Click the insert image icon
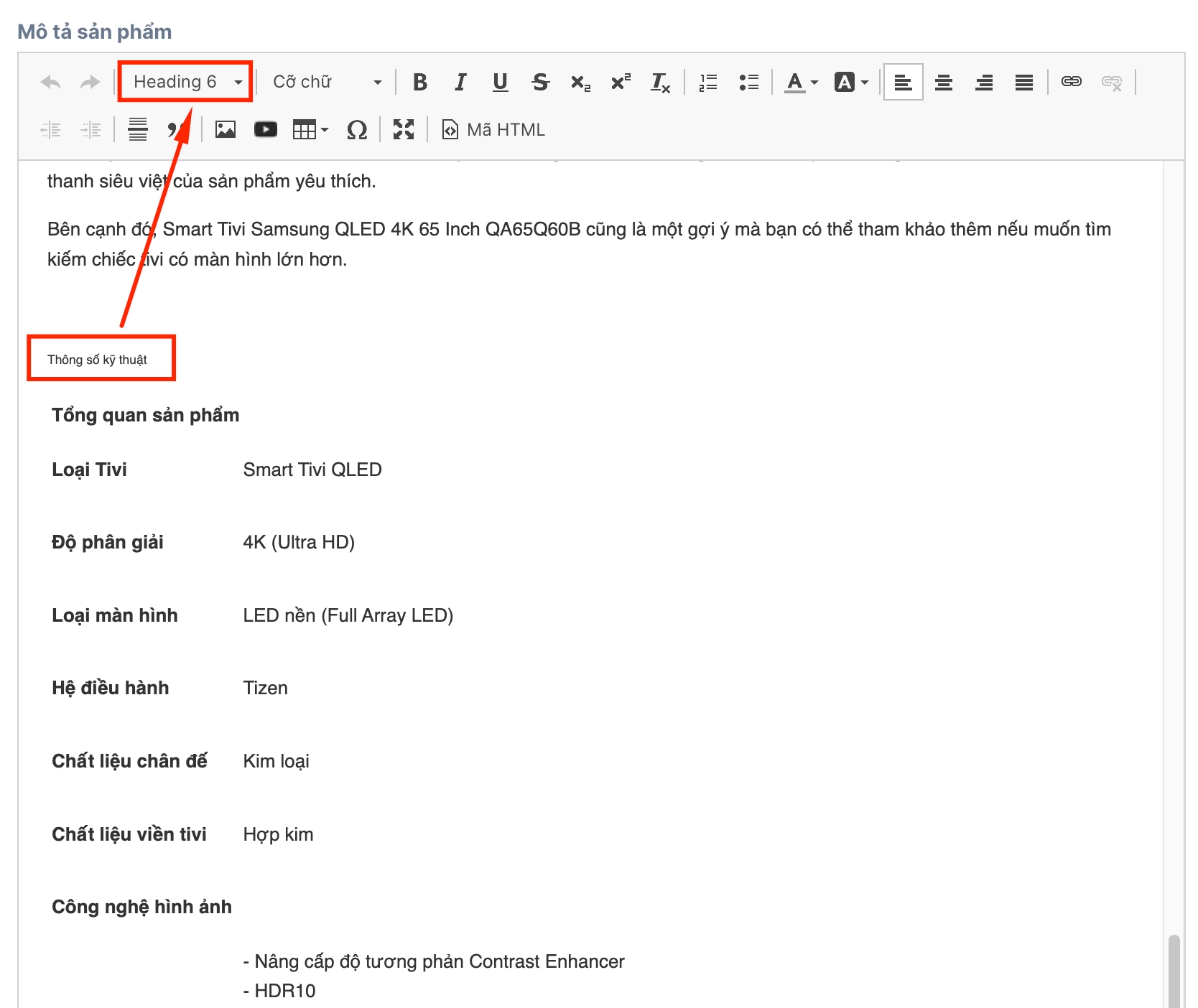 [226, 130]
